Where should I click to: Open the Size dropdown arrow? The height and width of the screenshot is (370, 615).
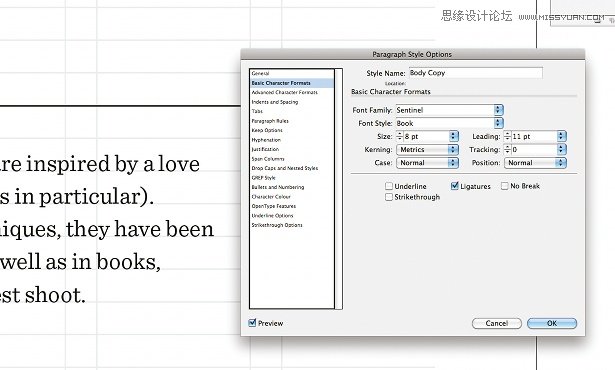[453, 136]
